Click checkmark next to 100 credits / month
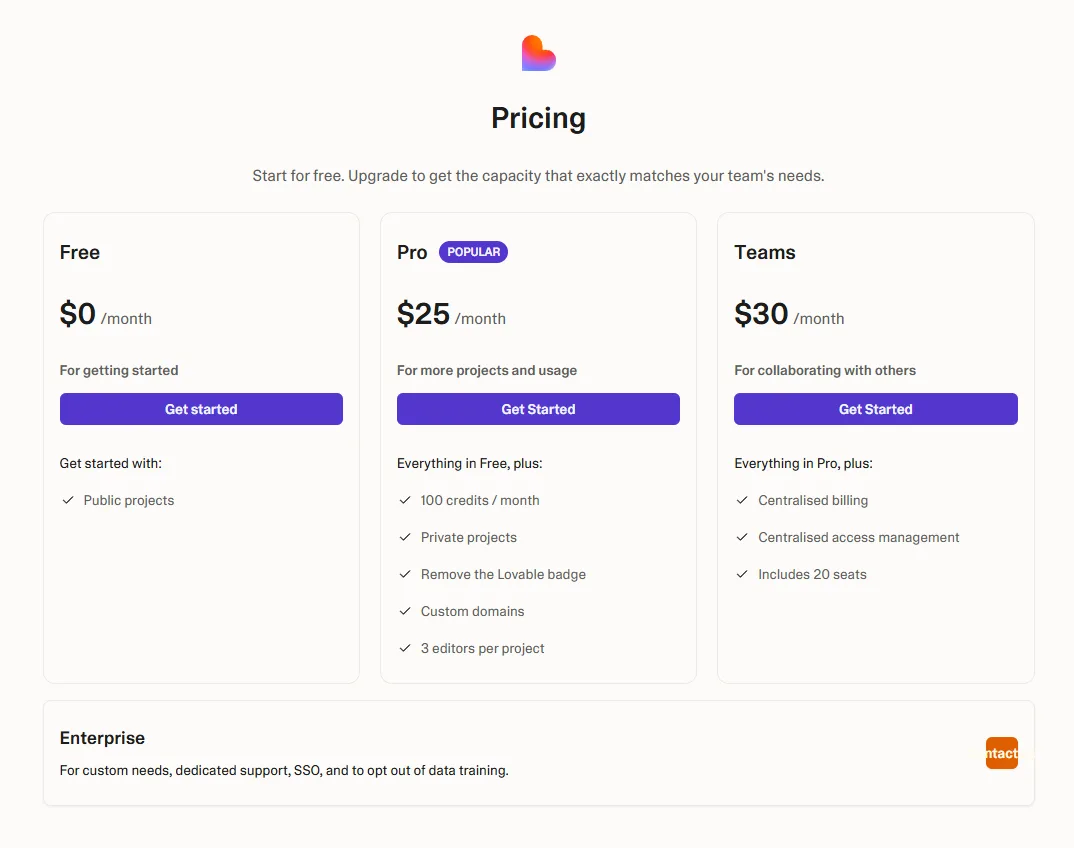This screenshot has height=848, width=1074. [405, 500]
